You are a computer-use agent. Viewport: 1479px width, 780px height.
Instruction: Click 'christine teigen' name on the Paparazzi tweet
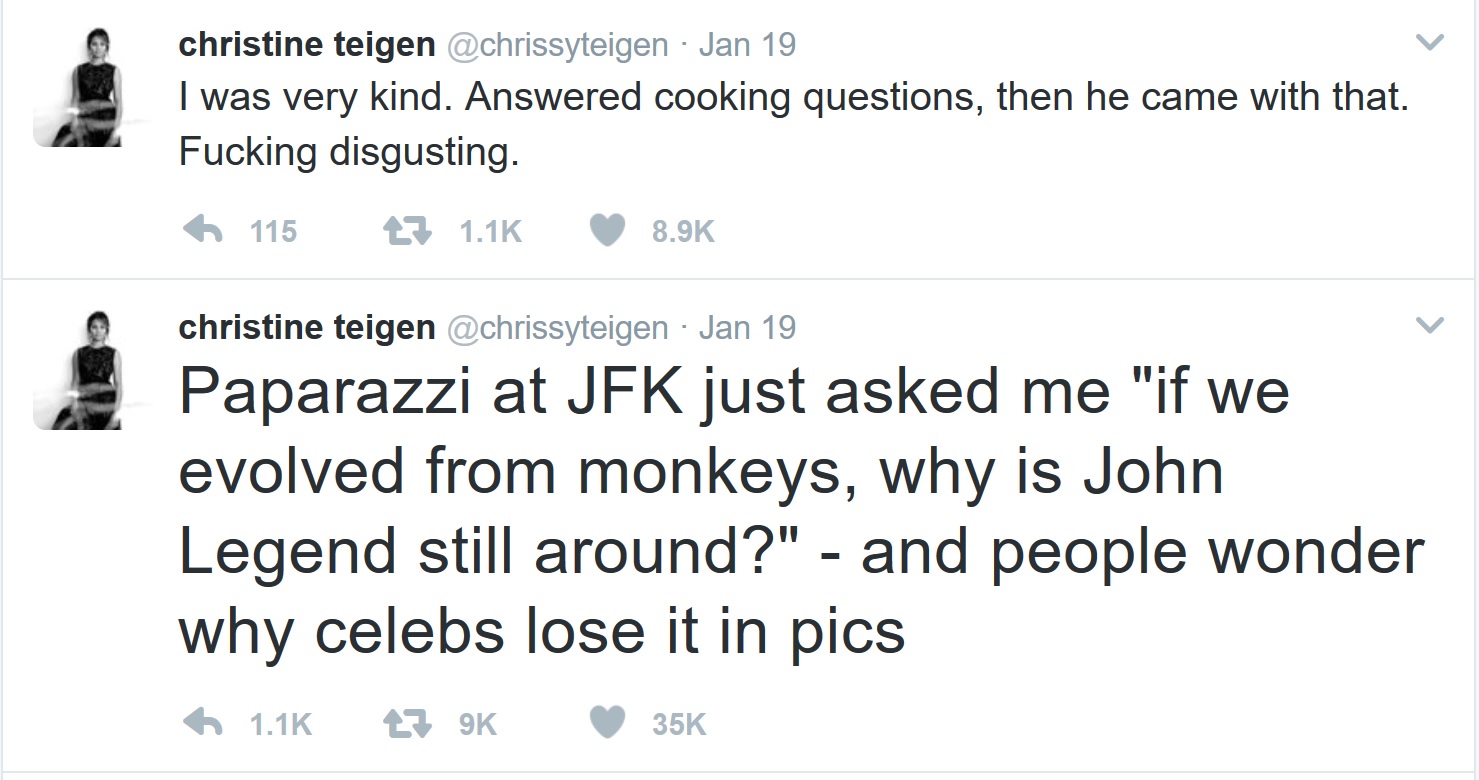(x=306, y=327)
